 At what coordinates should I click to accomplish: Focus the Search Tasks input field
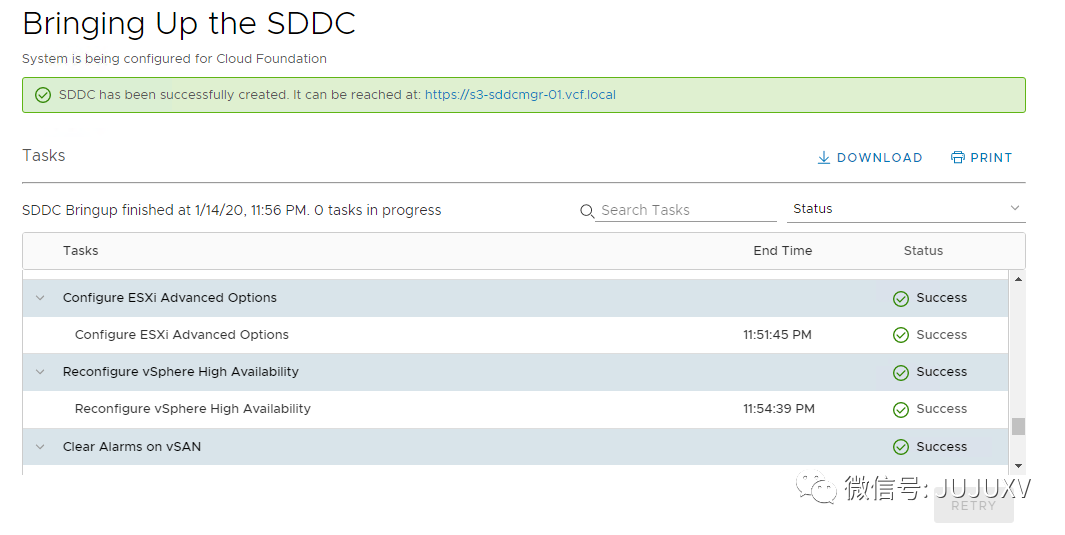coord(686,210)
